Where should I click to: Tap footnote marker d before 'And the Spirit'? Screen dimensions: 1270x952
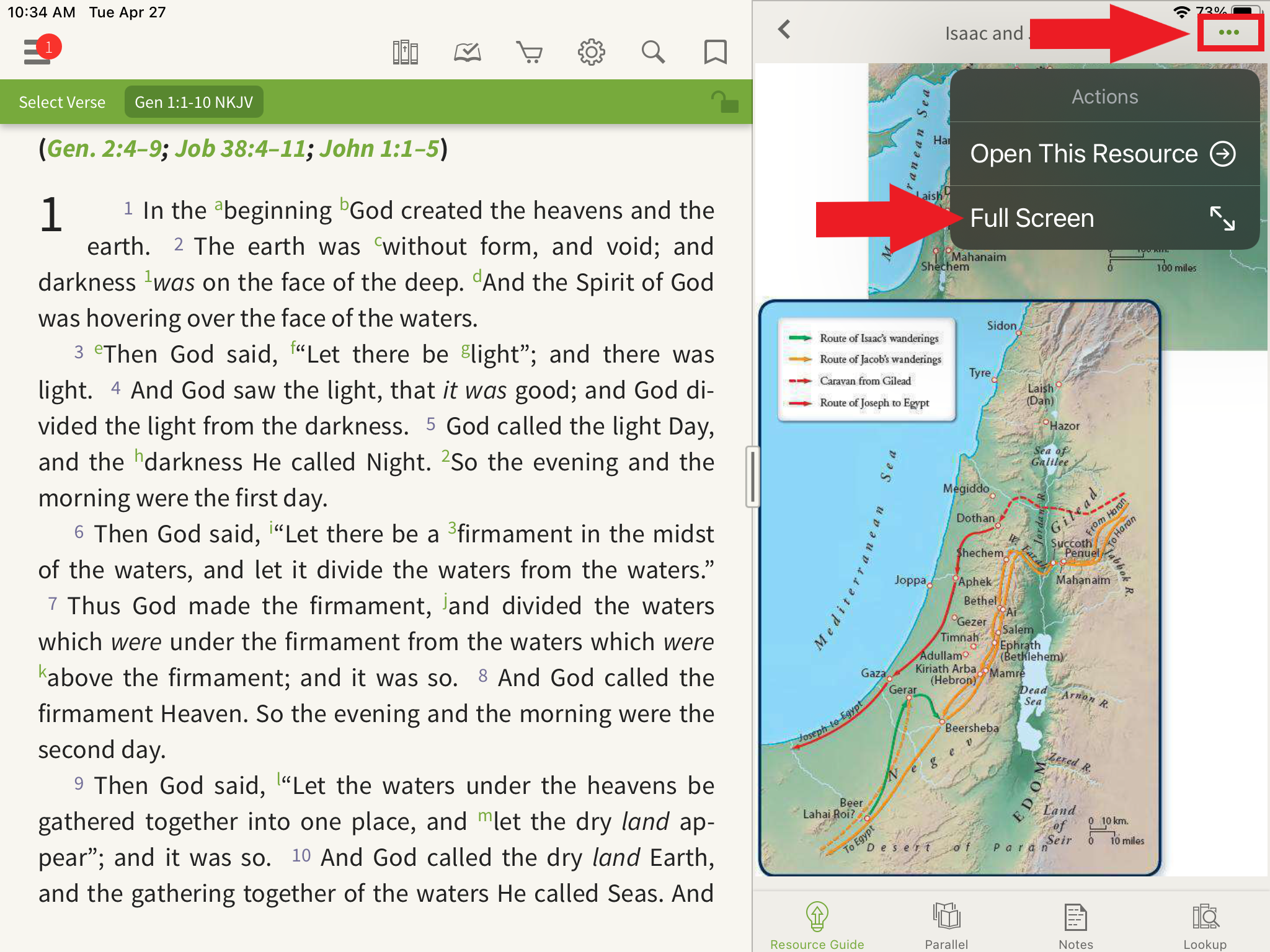(x=477, y=276)
